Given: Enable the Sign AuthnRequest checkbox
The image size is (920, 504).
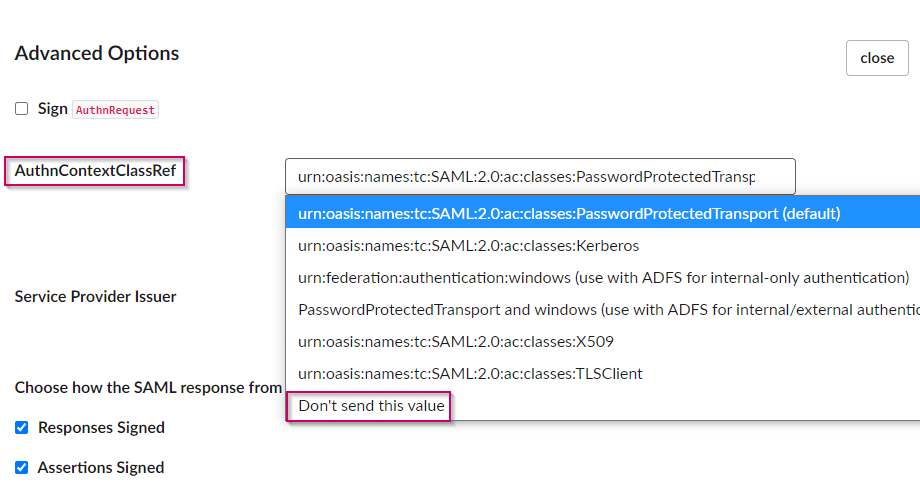Looking at the screenshot, I should click(x=22, y=109).
